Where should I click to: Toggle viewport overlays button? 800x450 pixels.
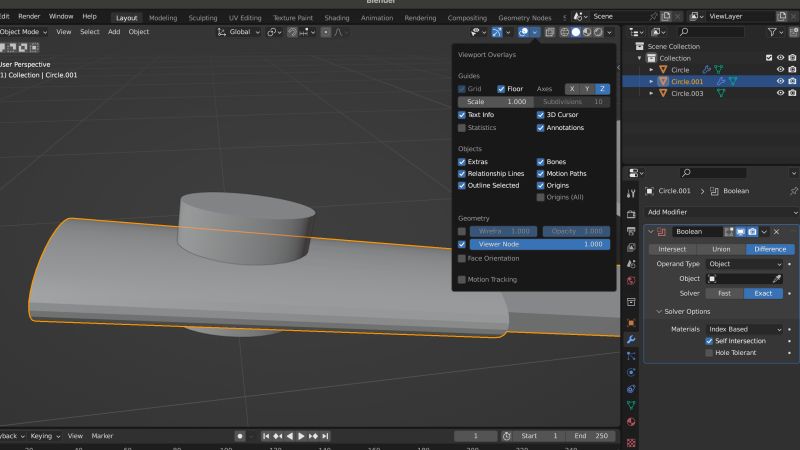pos(523,32)
